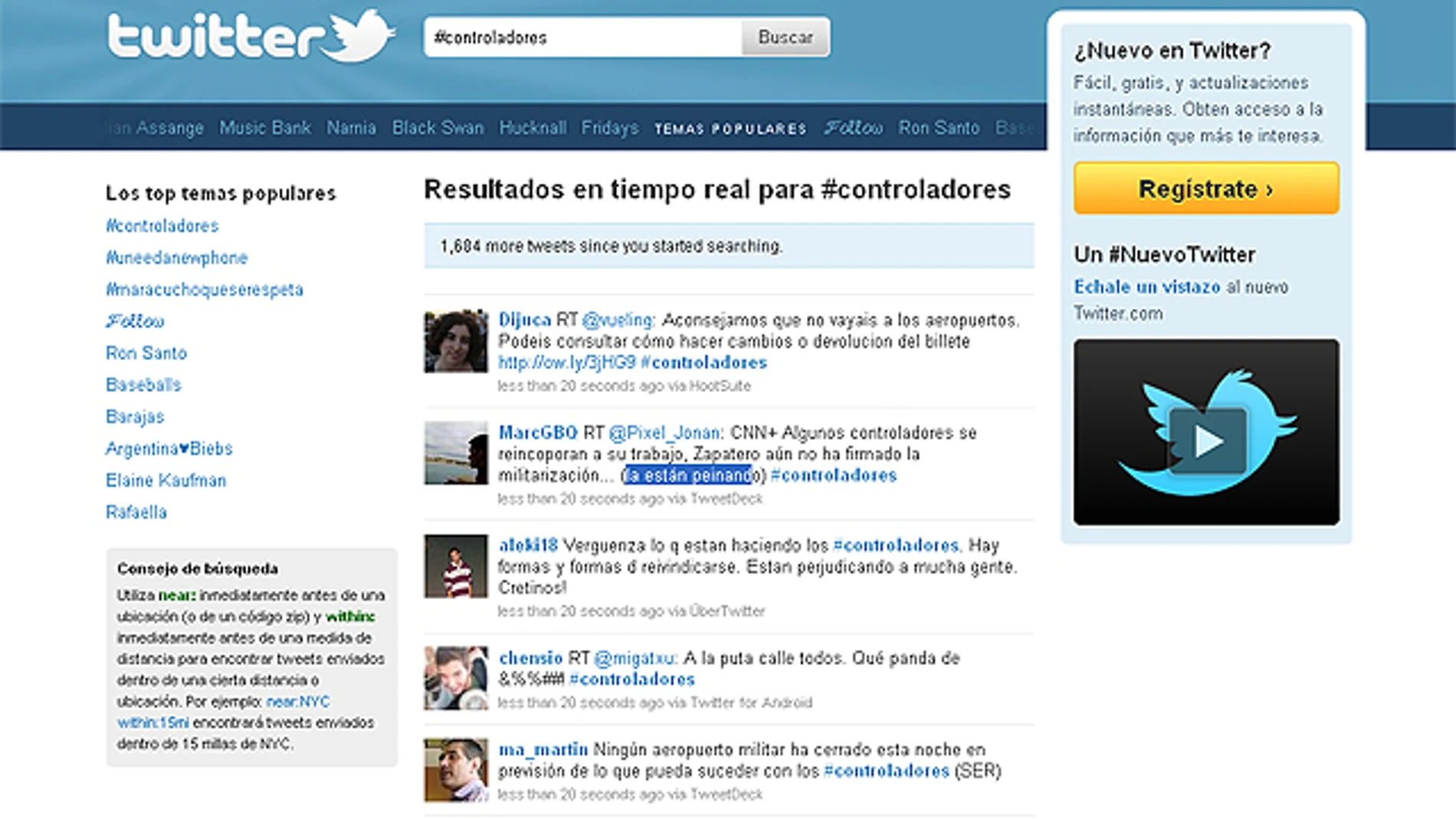Open Dijuca's profile picture

pyautogui.click(x=456, y=341)
